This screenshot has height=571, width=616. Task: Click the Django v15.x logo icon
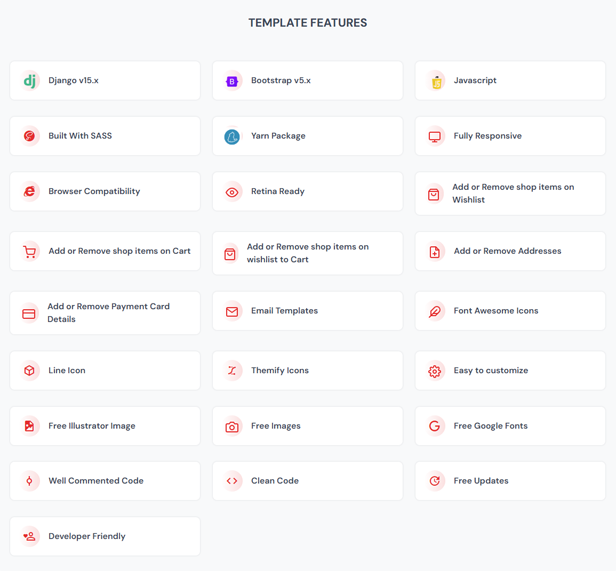coord(30,81)
